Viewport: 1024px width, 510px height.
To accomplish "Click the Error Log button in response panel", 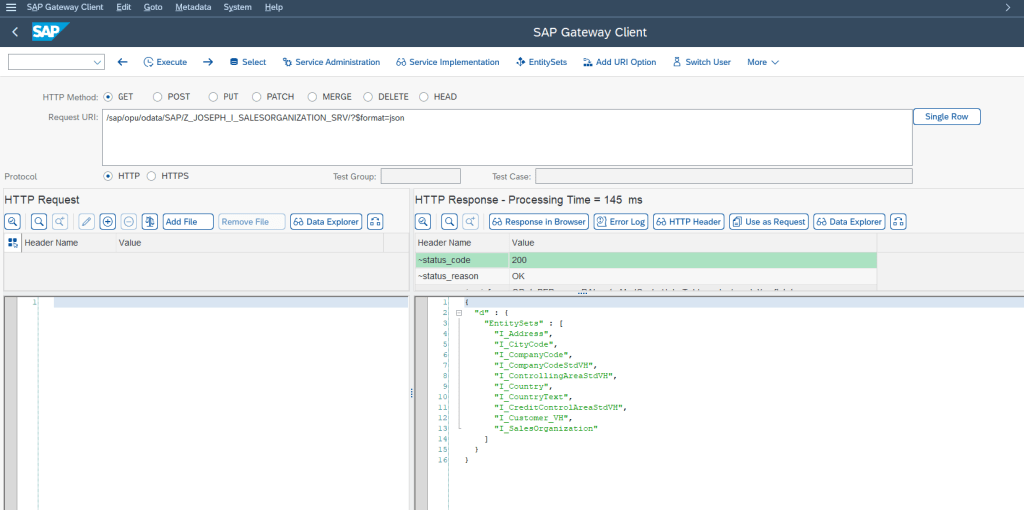I will click(620, 221).
